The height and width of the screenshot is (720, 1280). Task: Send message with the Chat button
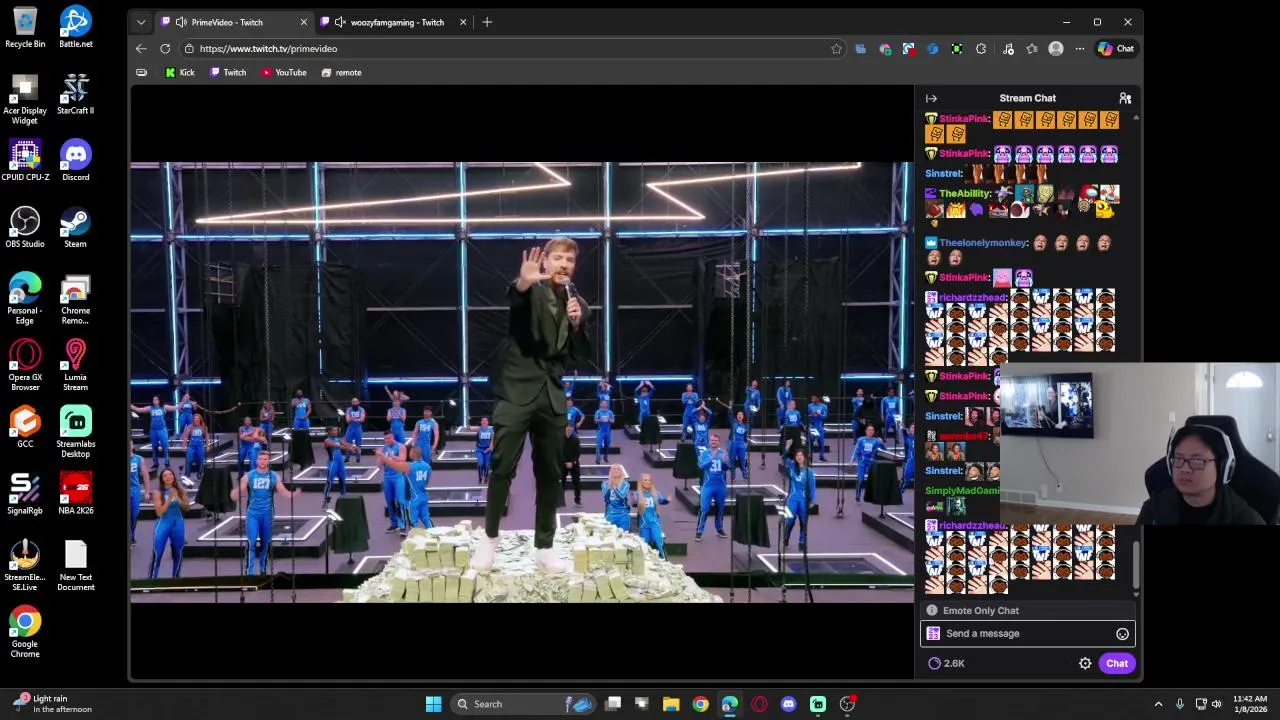pos(1117,663)
